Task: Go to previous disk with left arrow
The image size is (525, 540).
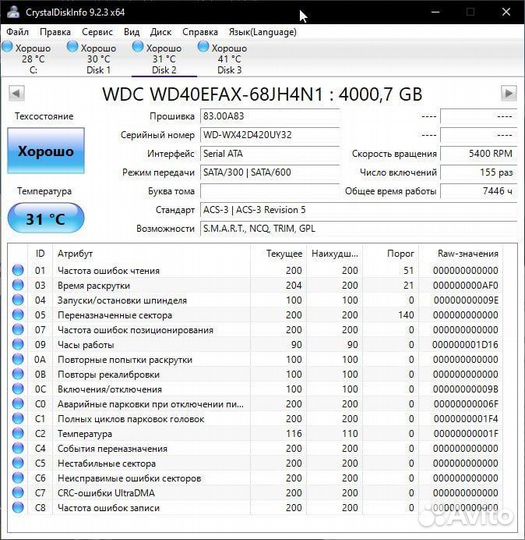Action: [16, 93]
